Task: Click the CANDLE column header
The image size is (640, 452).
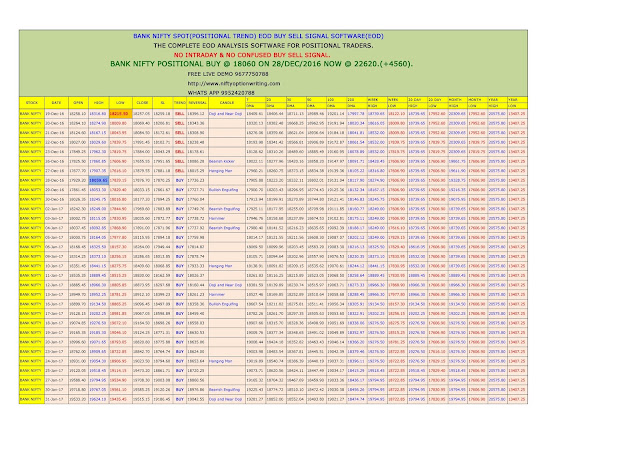Action: coord(227,103)
